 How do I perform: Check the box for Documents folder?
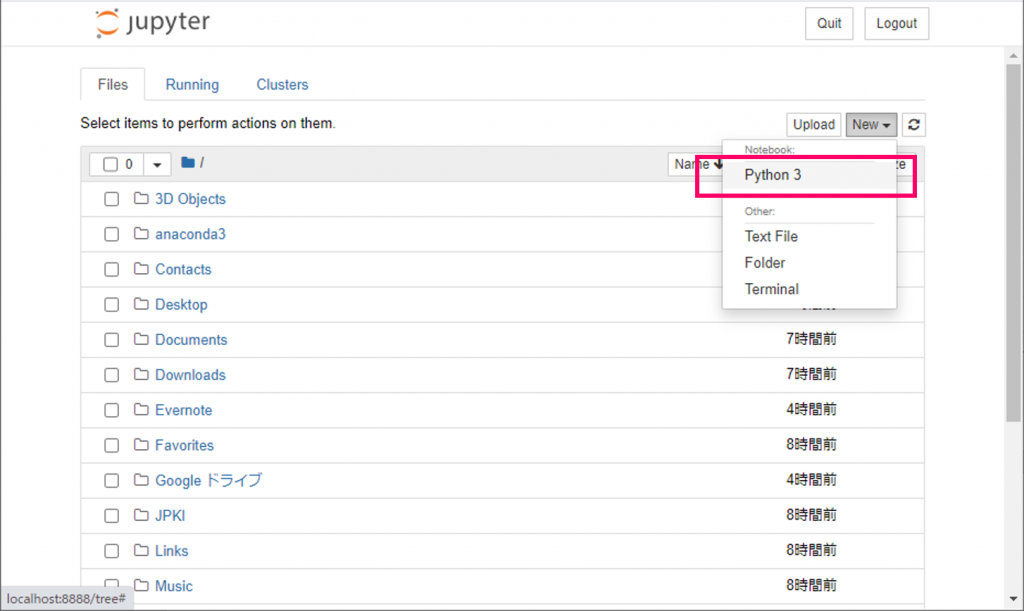click(x=112, y=340)
